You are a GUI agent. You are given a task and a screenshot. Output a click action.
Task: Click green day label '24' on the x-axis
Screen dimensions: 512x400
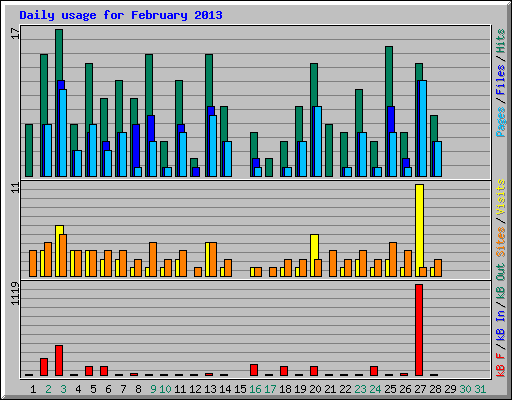pyautogui.click(x=375, y=389)
